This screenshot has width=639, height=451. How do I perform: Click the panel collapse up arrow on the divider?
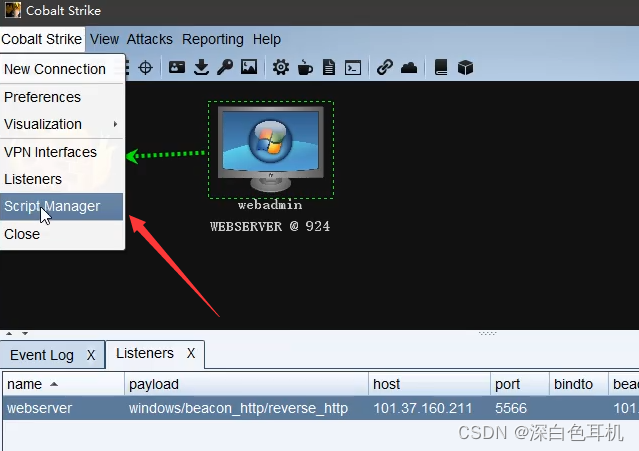[9, 333]
